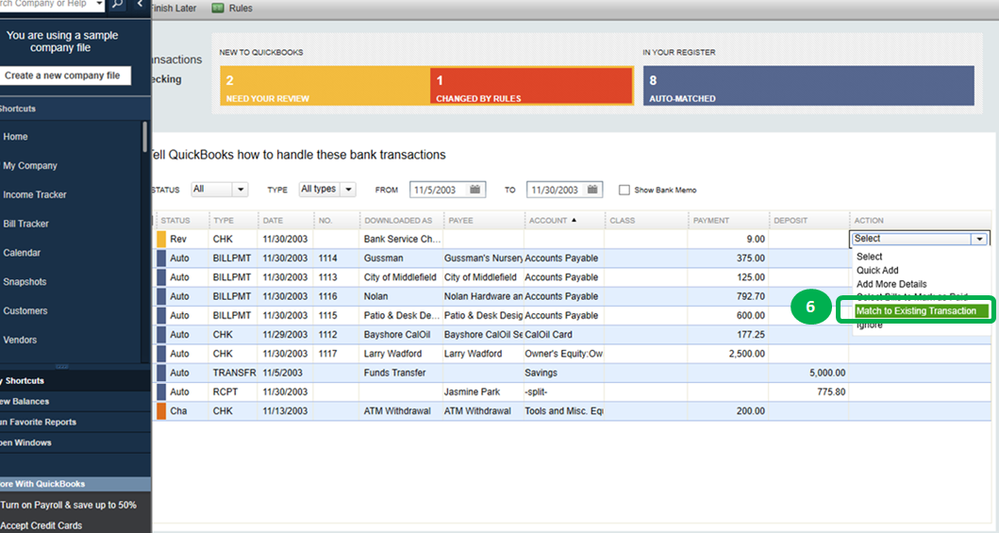
Task: Click the ACCOUNT column sort arrow
Action: coord(574,220)
